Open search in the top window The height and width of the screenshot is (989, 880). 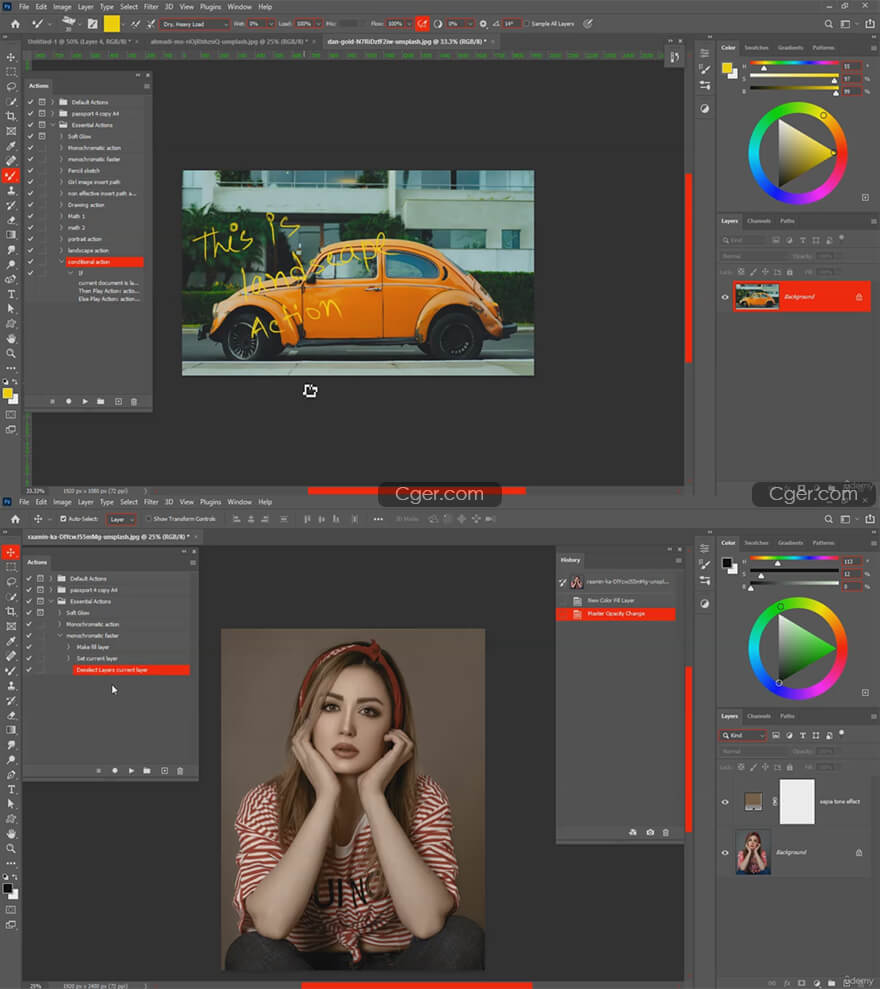point(828,24)
